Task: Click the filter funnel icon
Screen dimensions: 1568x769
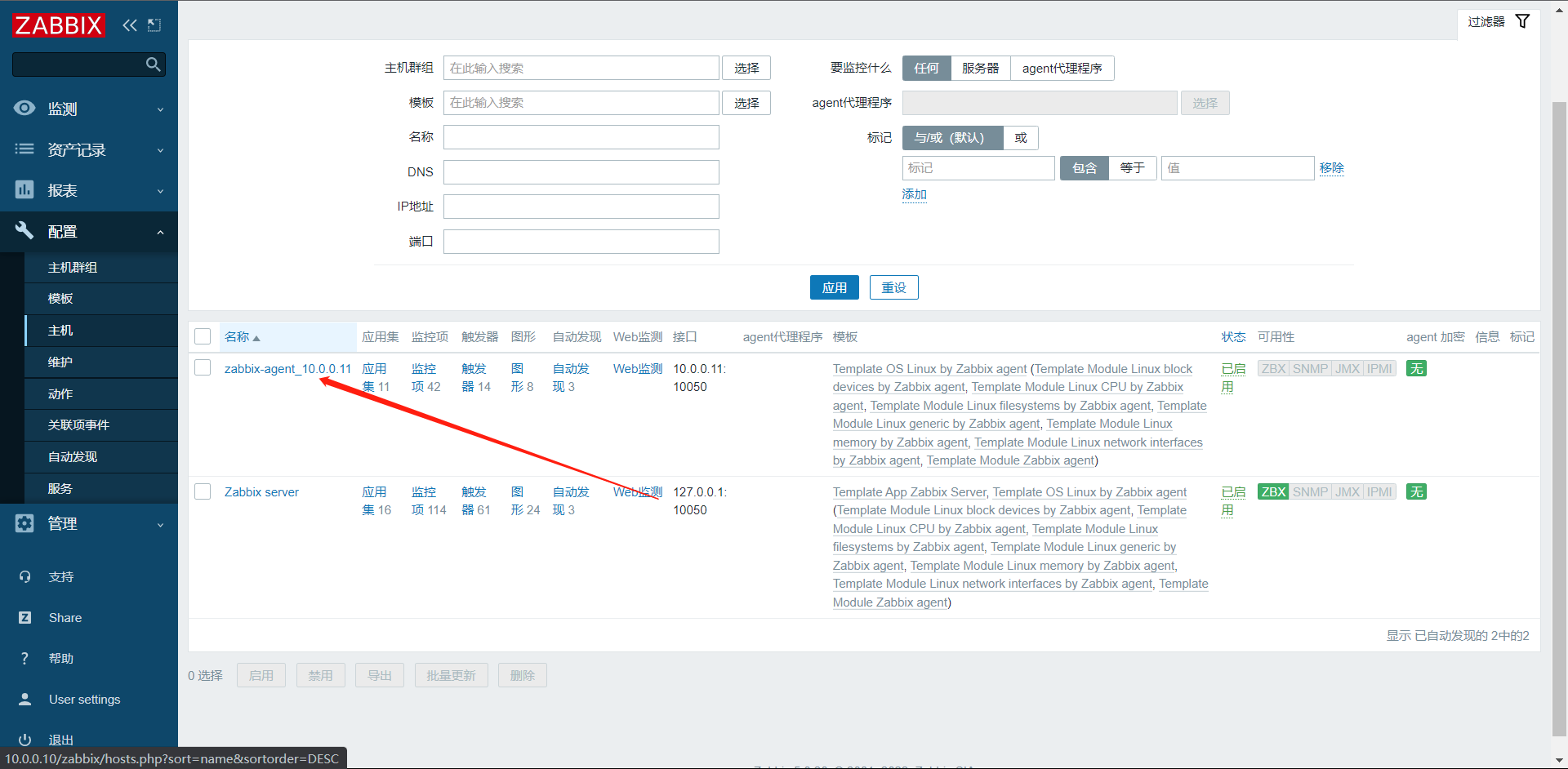Action: (1522, 21)
